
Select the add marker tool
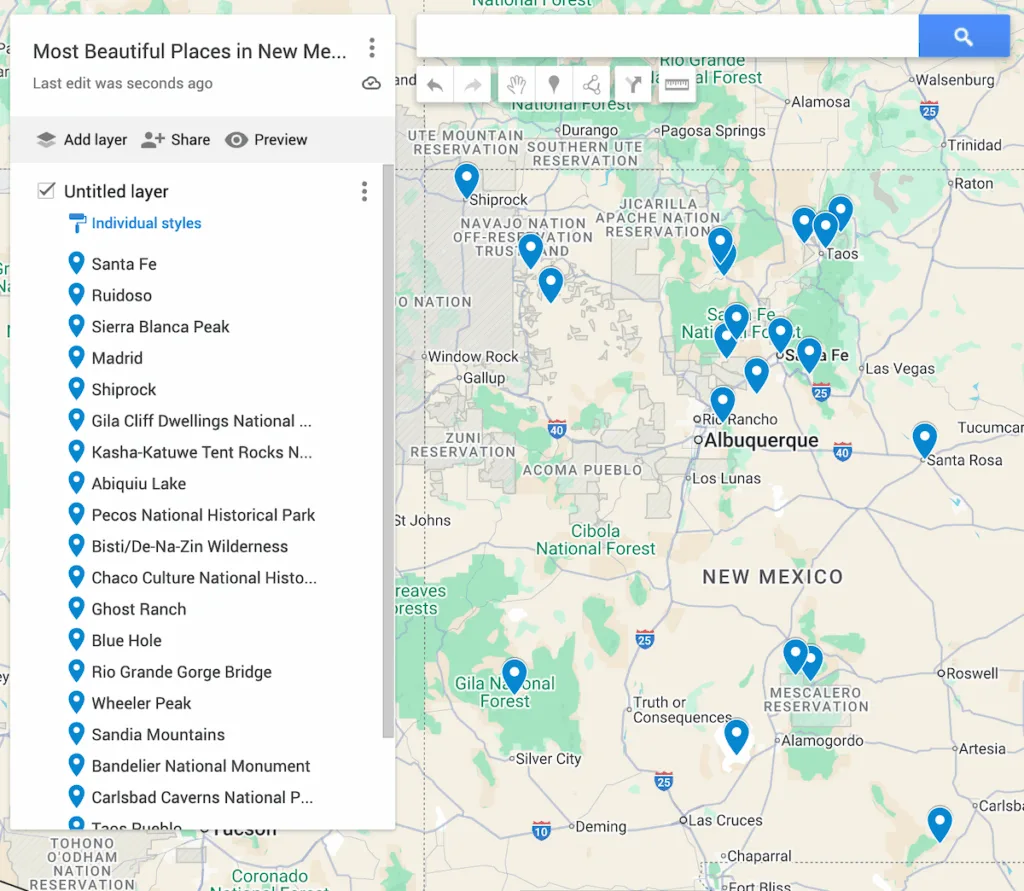pyautogui.click(x=554, y=84)
